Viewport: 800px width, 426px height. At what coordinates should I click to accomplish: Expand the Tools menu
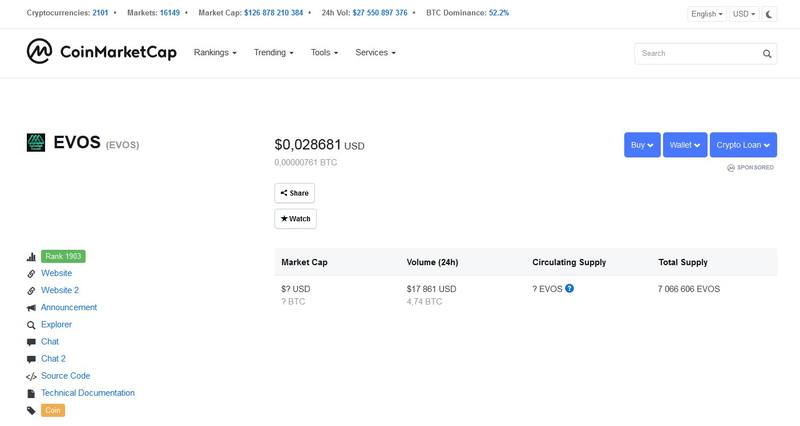coord(324,53)
